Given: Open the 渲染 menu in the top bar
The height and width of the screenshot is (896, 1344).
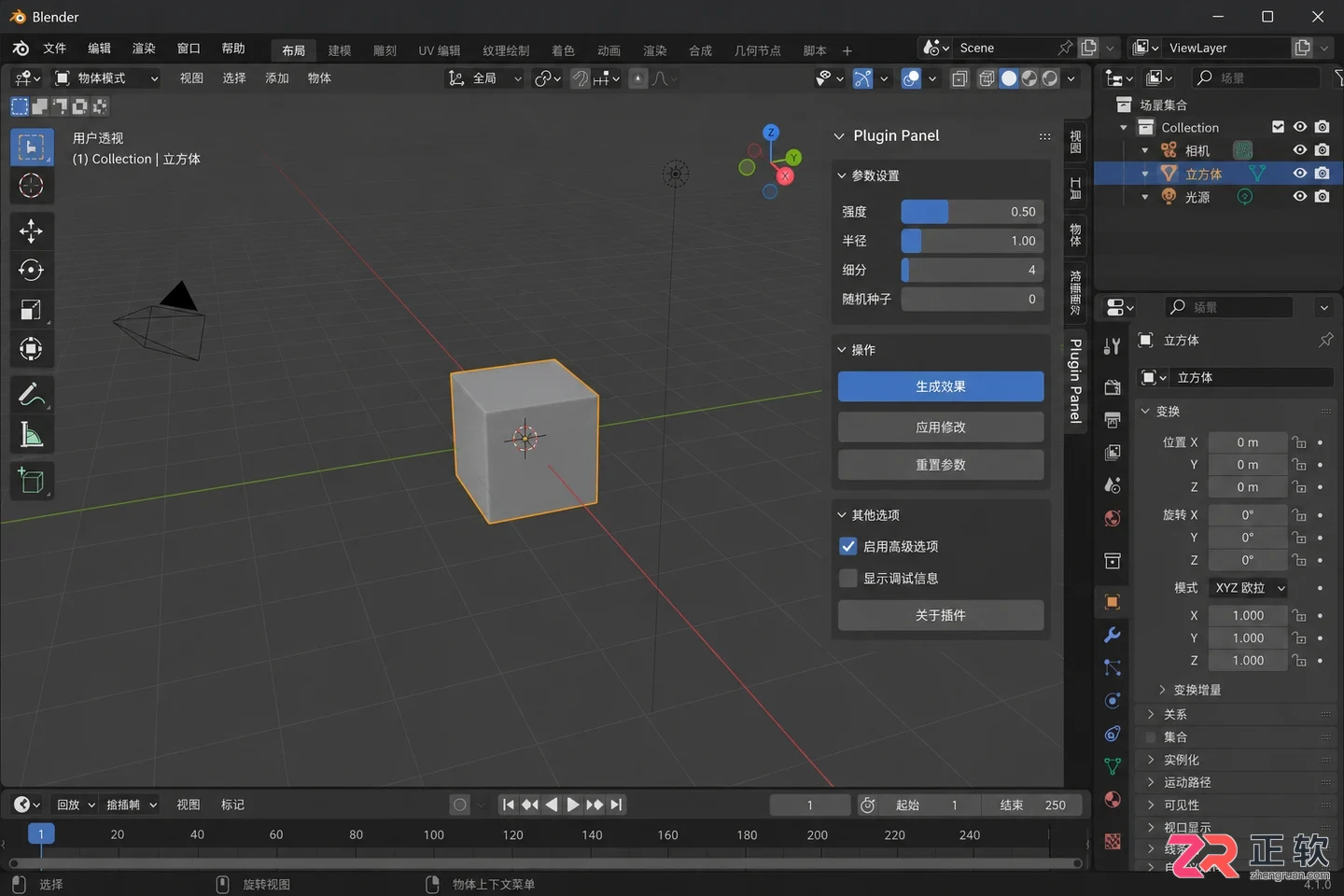Looking at the screenshot, I should [x=144, y=49].
